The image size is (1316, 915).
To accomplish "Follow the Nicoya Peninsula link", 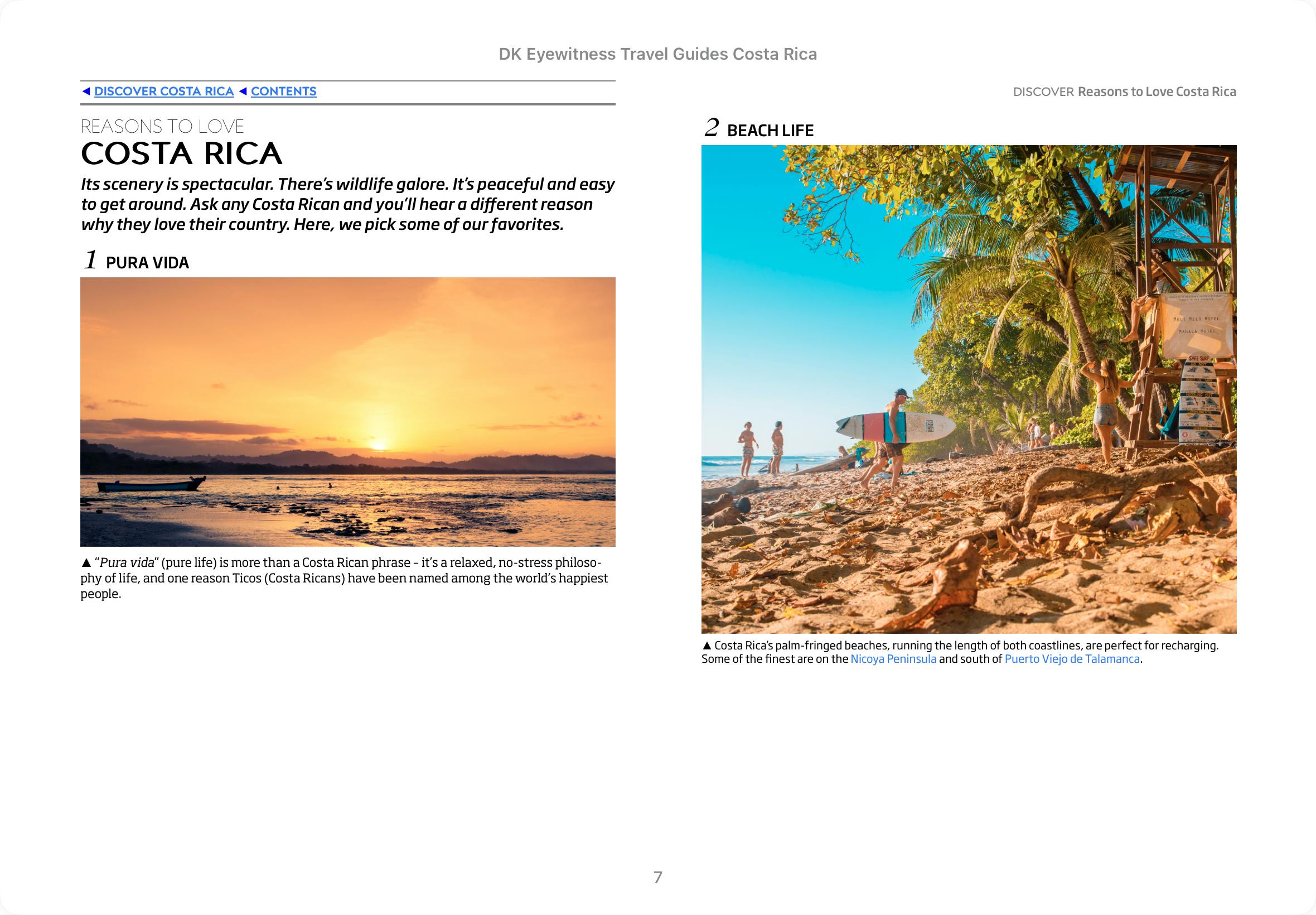I will (x=893, y=659).
